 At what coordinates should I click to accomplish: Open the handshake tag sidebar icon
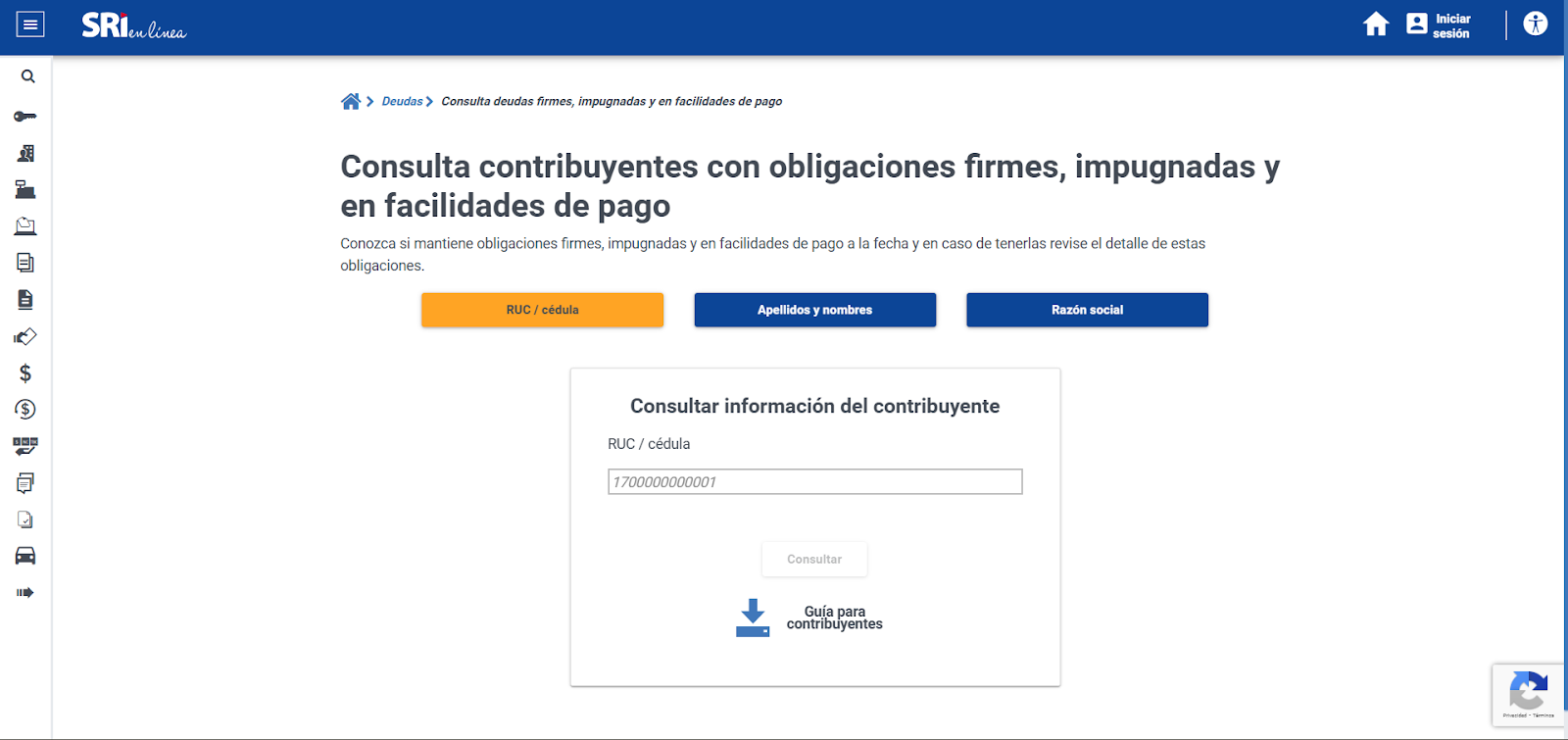(x=25, y=336)
